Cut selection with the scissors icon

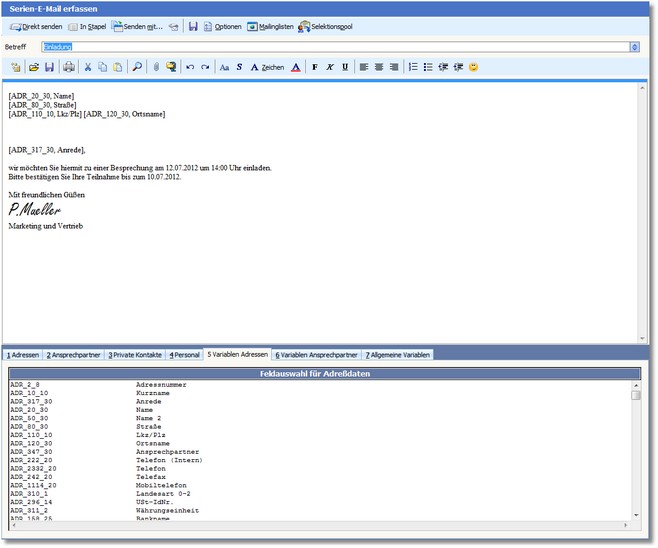(x=88, y=67)
